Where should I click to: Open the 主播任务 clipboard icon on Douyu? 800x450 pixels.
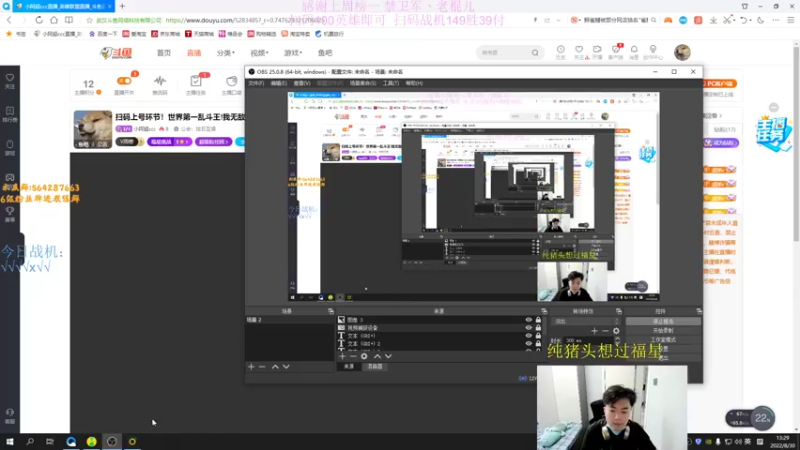click(x=196, y=81)
